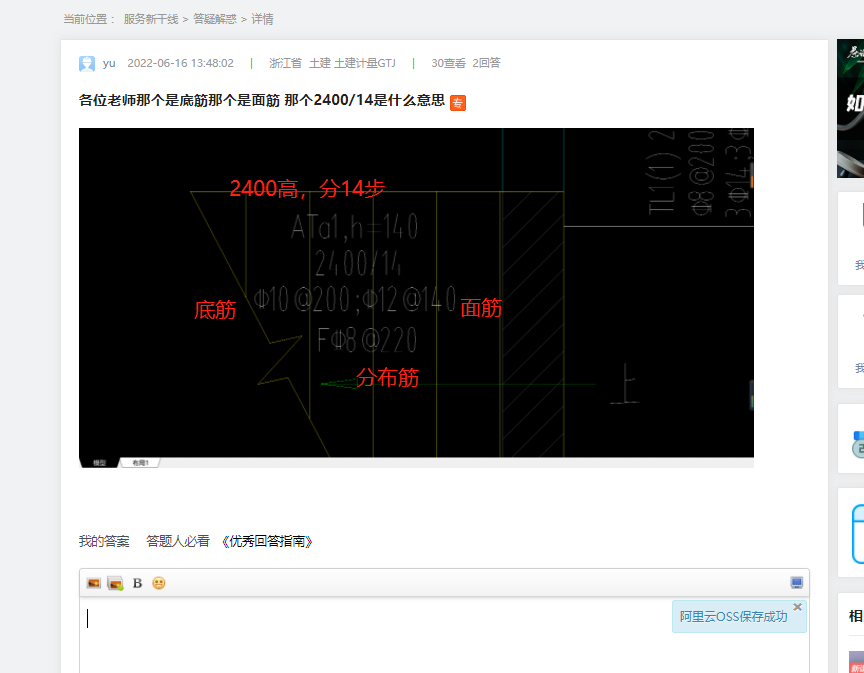Screen dimensions: 864x673
Task: Click the 答题人必看 text
Action: pyautogui.click(x=178, y=542)
